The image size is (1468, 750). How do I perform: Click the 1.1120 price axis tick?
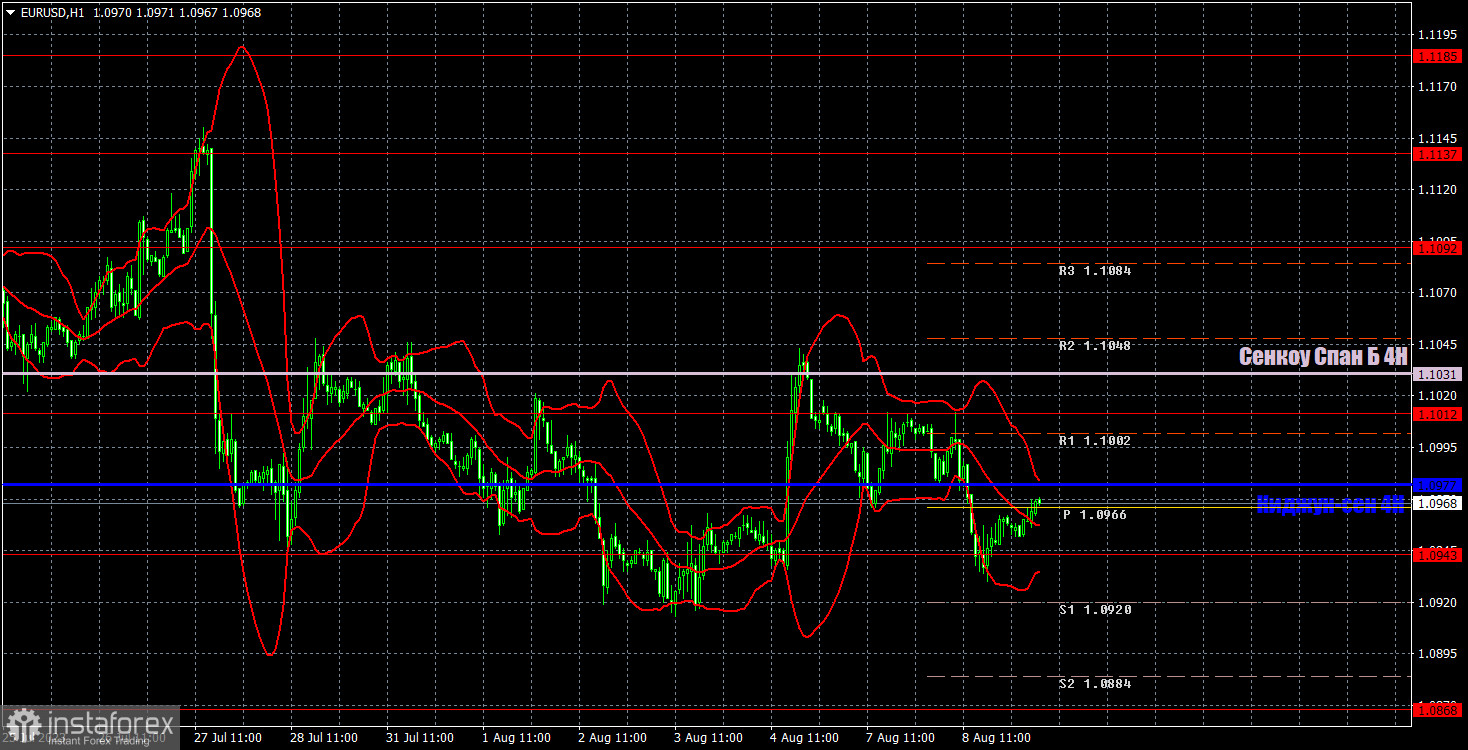coord(1436,189)
